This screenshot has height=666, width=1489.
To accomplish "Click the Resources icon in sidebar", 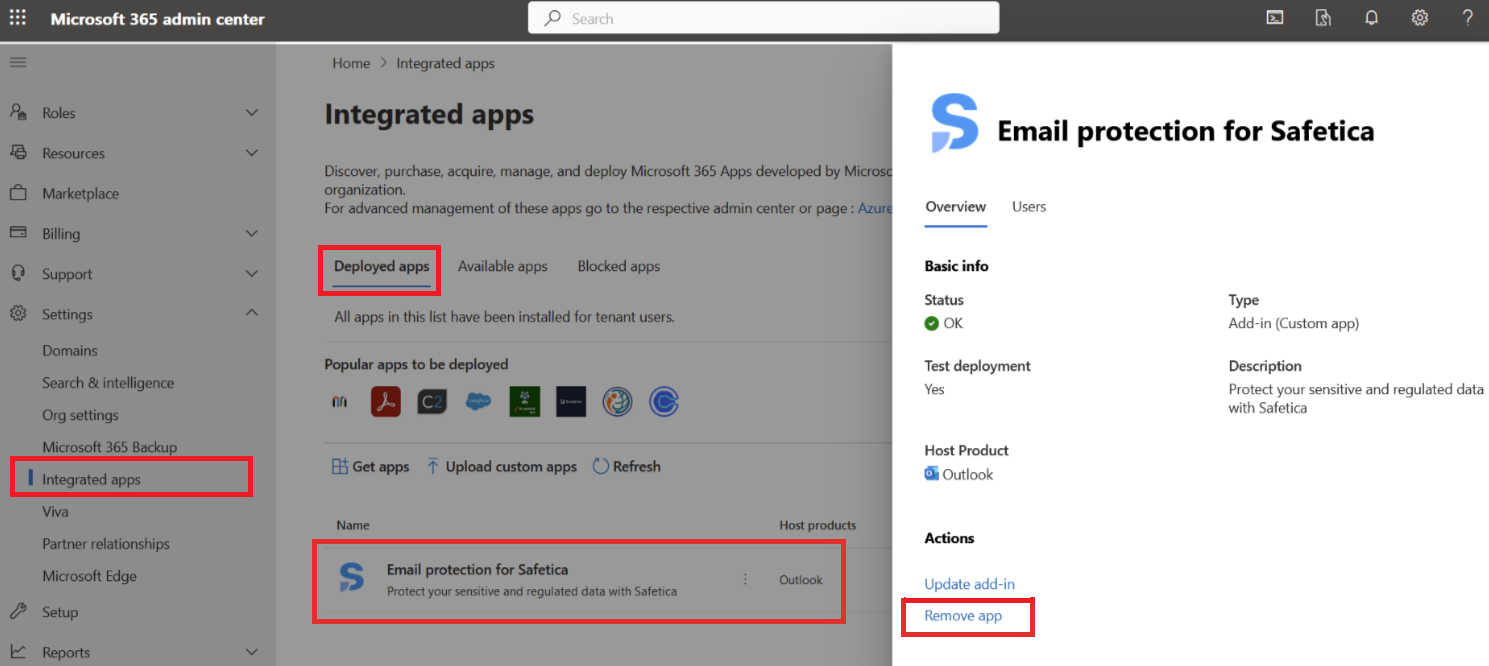I will [18, 152].
